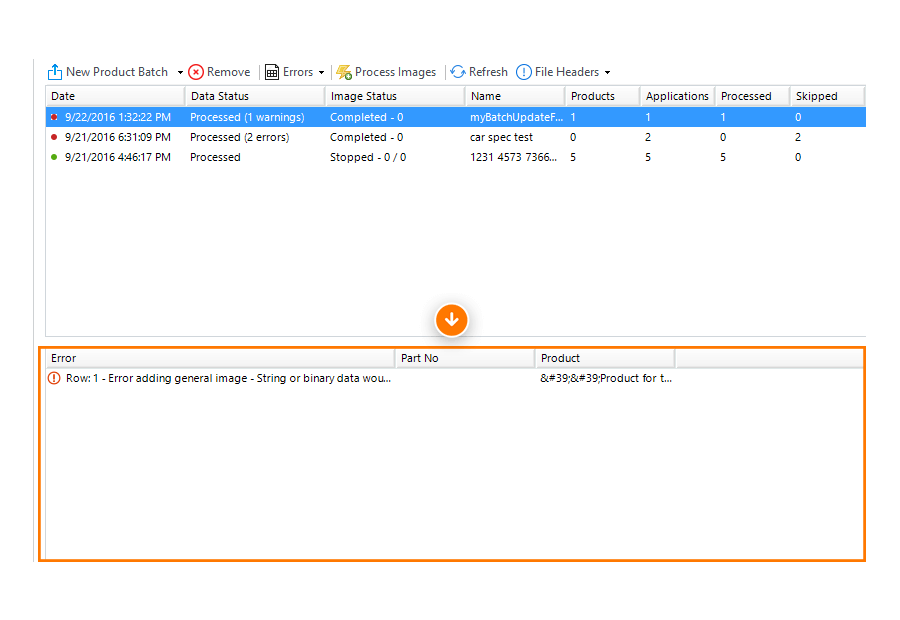This screenshot has width=900, height=620.
Task: Click the Error column header in lower panel
Action: coord(220,358)
